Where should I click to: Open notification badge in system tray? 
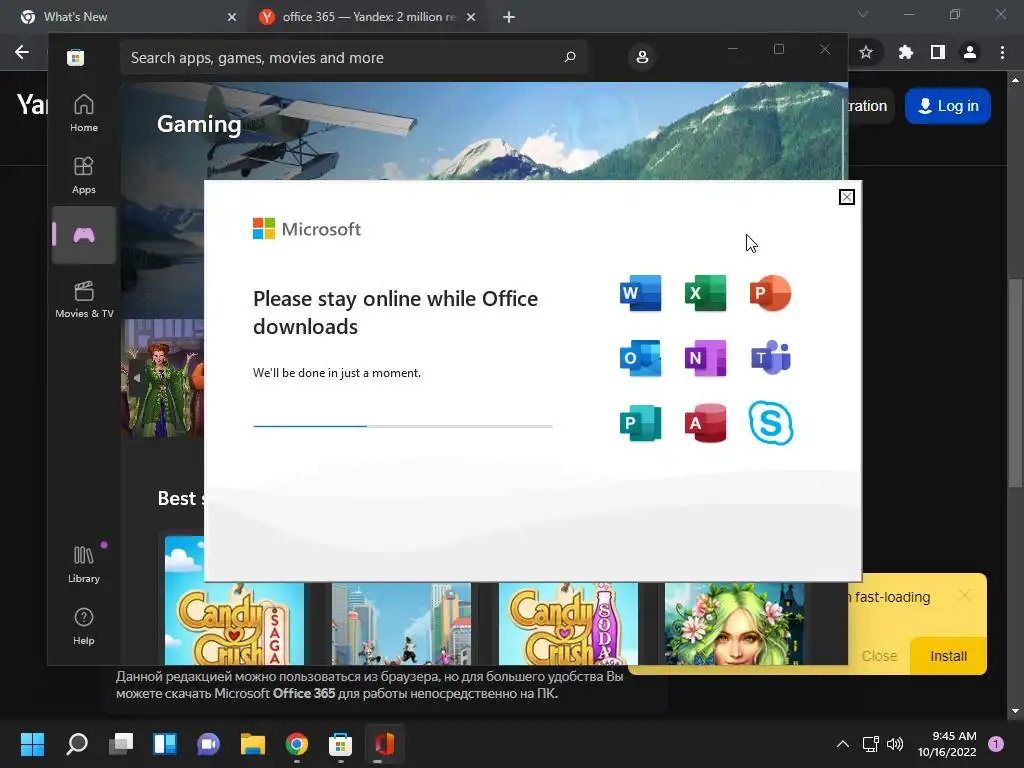pos(996,744)
